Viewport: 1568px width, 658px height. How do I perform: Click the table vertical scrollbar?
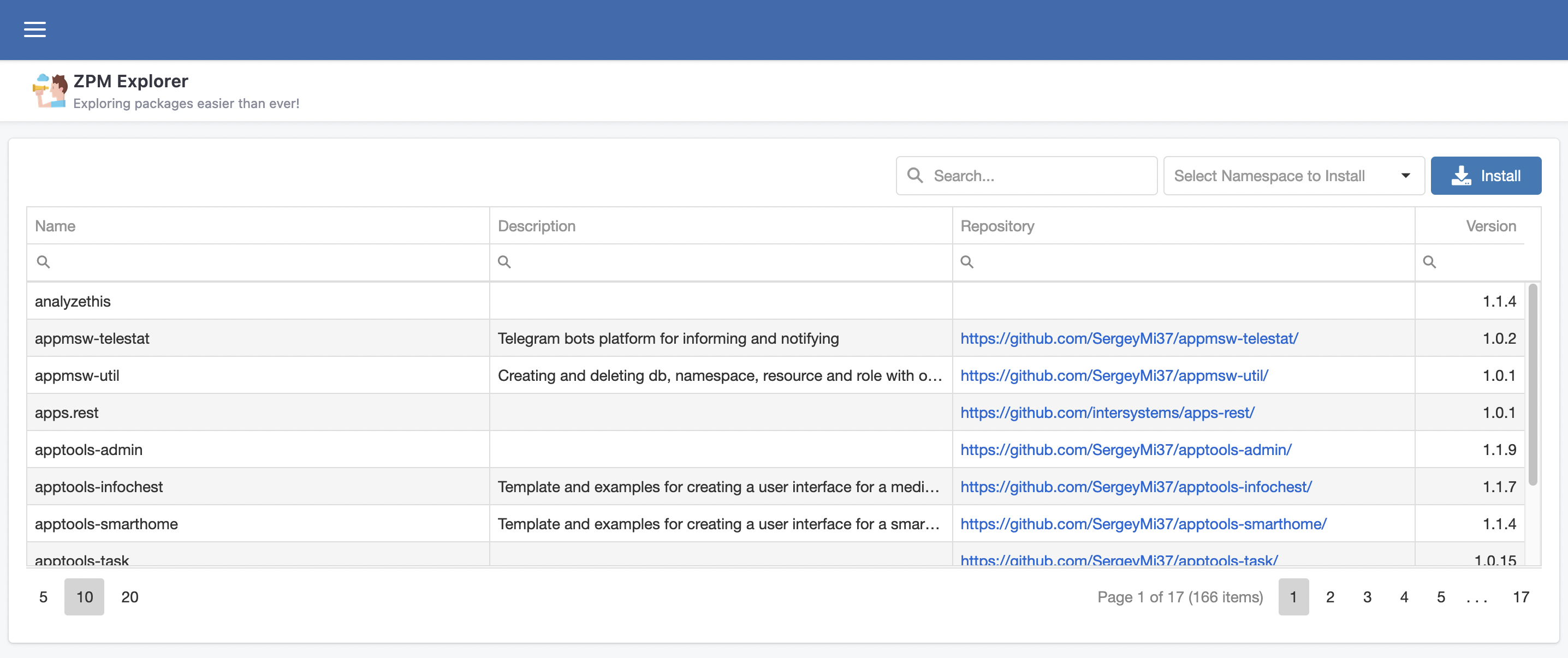coord(1532,384)
